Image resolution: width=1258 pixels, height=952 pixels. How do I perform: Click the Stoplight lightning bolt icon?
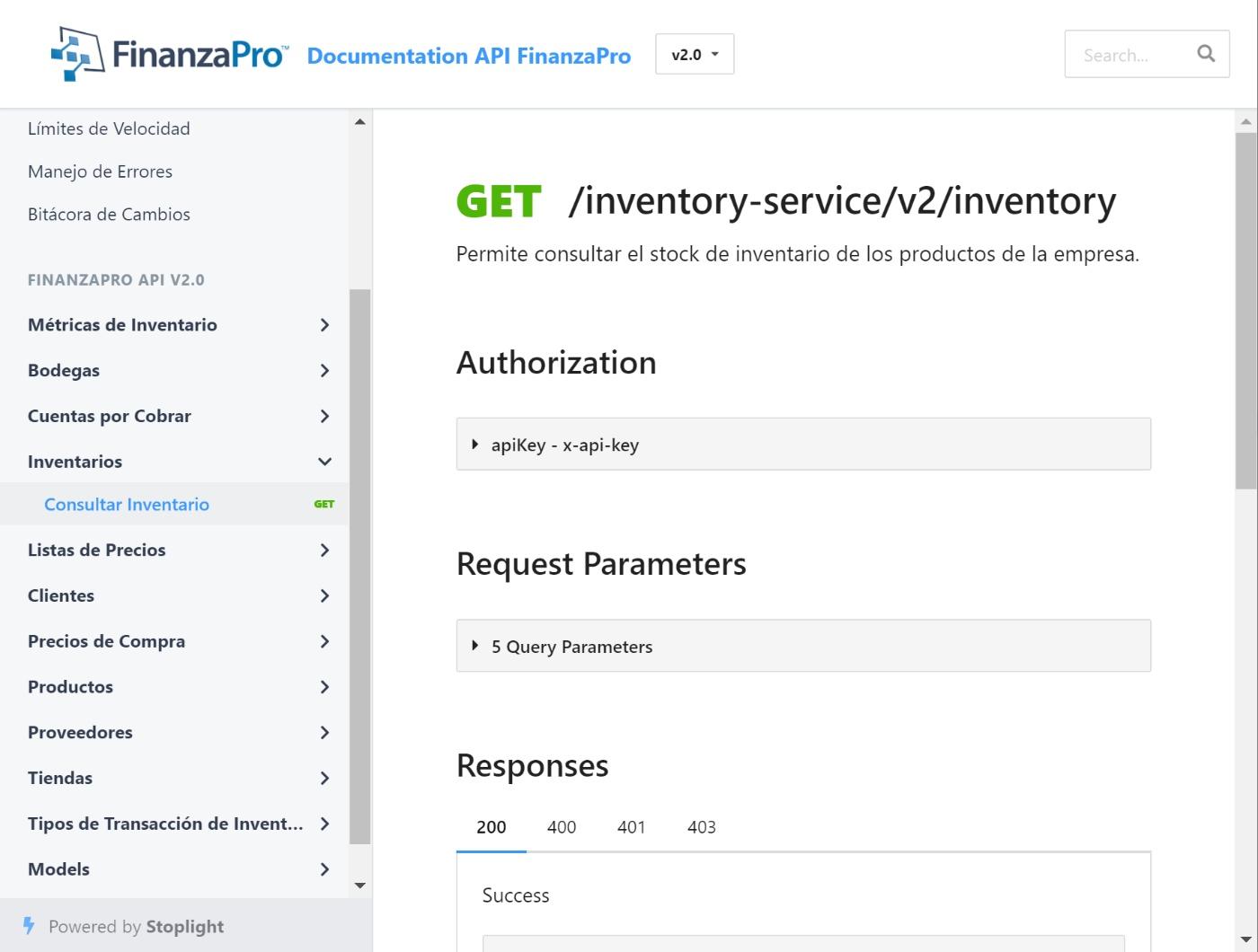30,926
